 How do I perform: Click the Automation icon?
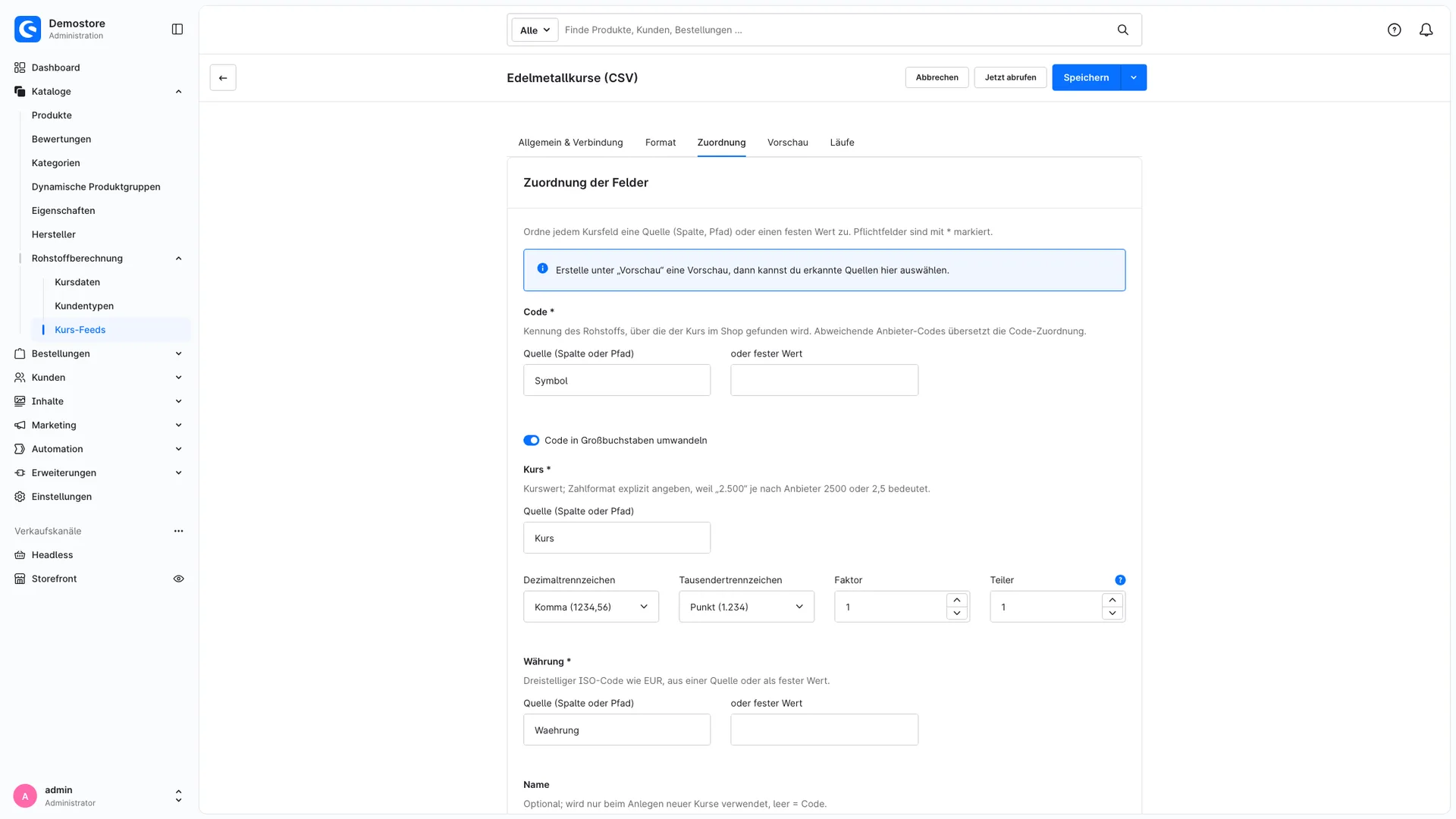(x=20, y=449)
